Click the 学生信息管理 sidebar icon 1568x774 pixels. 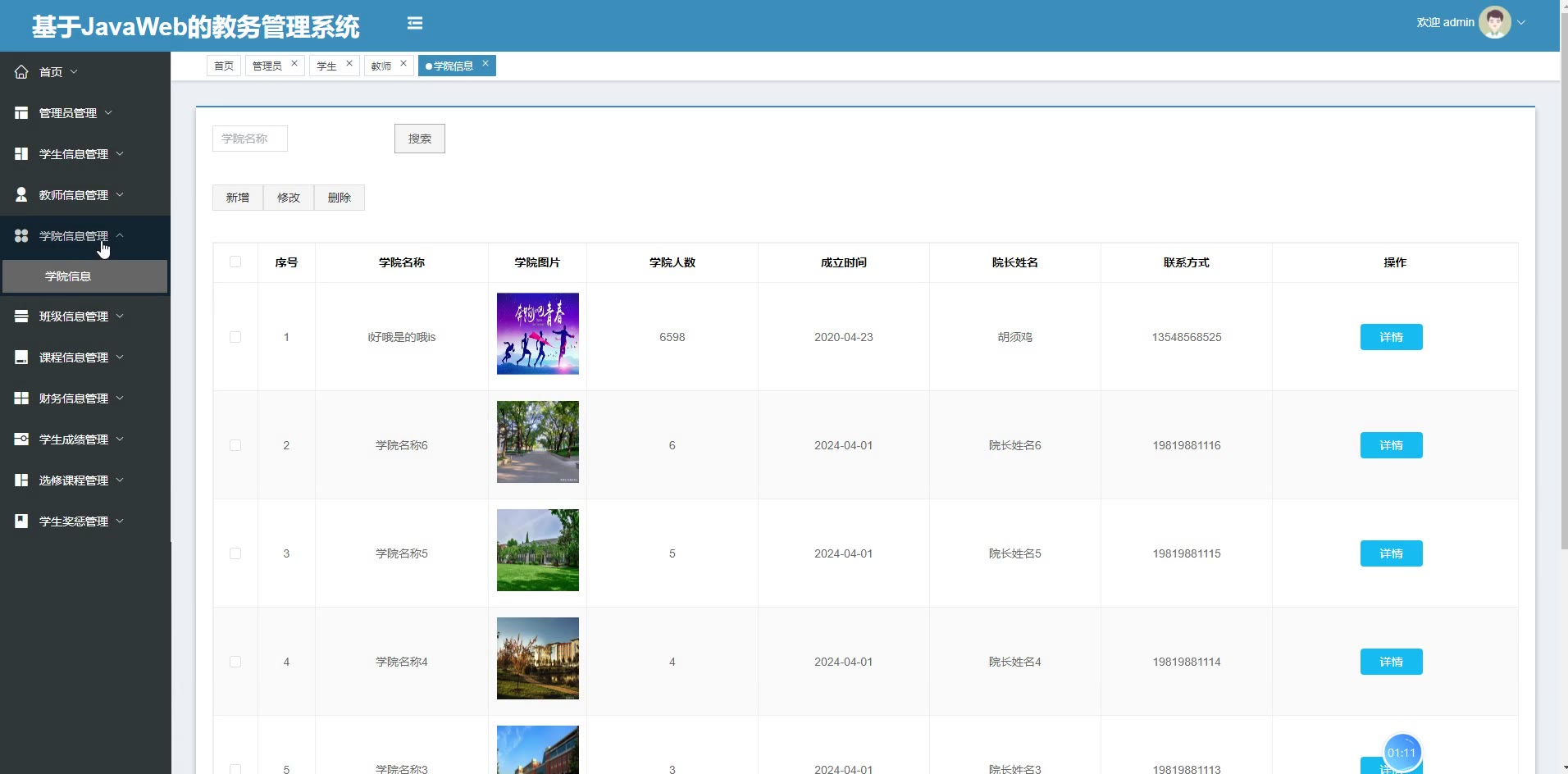click(x=21, y=154)
